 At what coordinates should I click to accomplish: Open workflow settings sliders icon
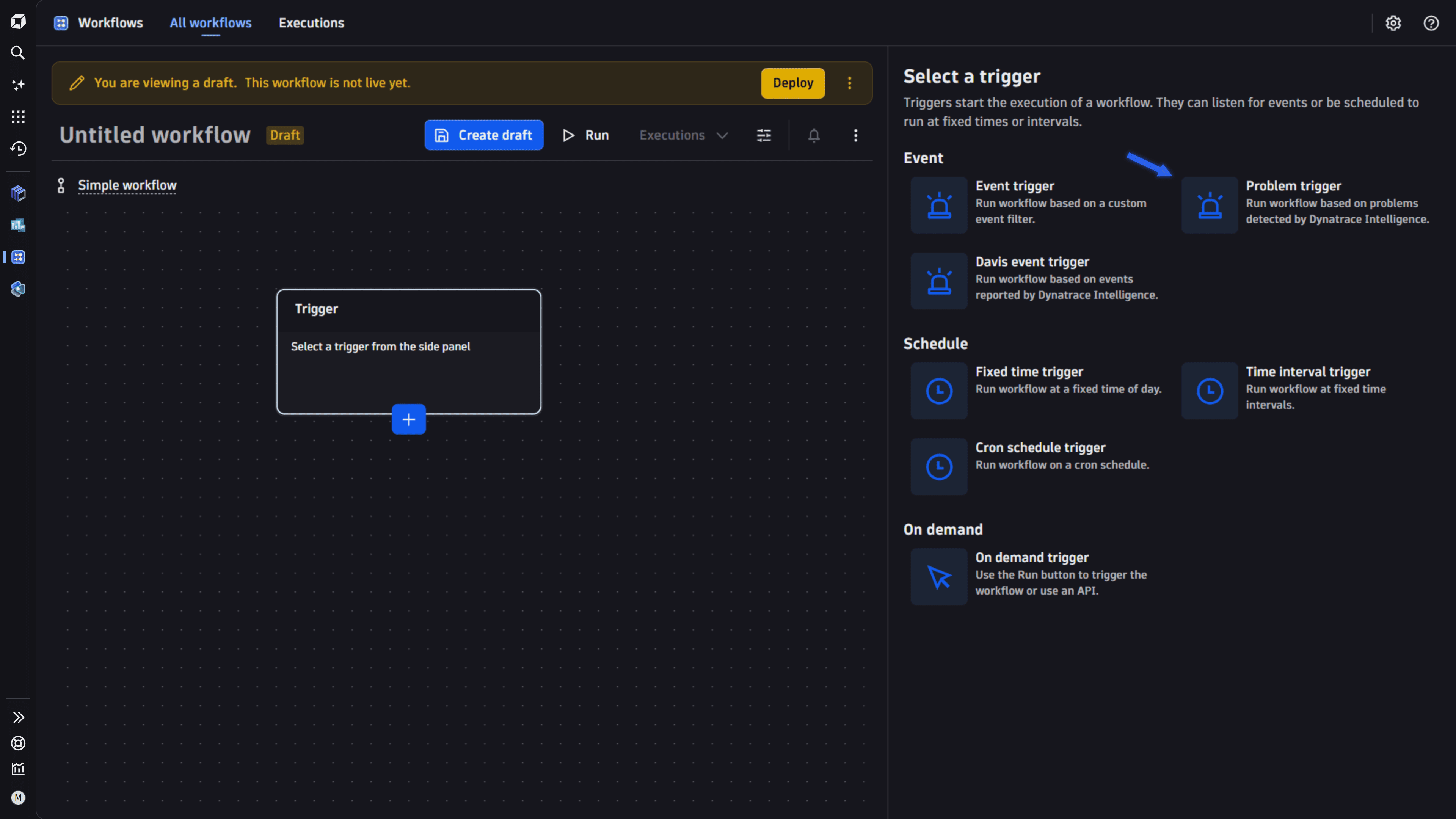pyautogui.click(x=764, y=135)
